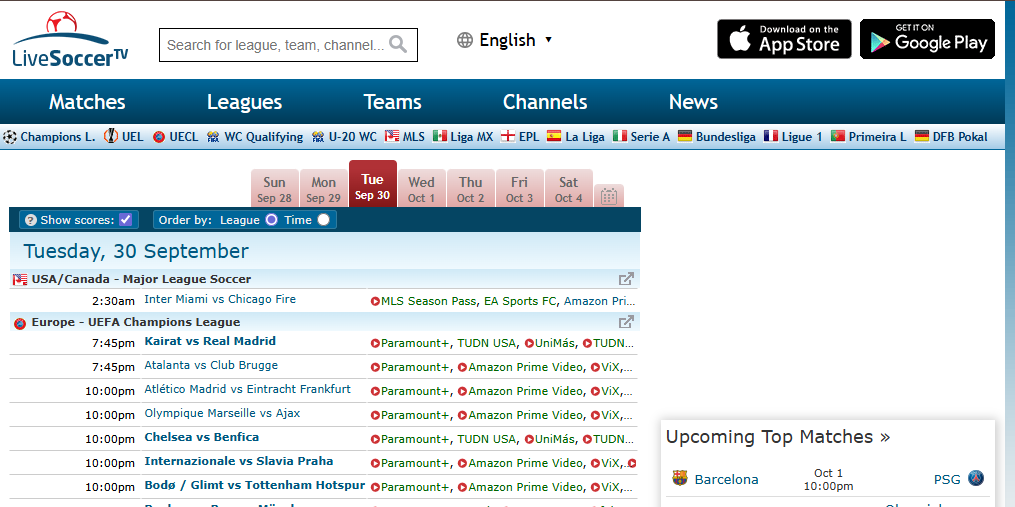Click the search magnifier icon

pos(398,45)
